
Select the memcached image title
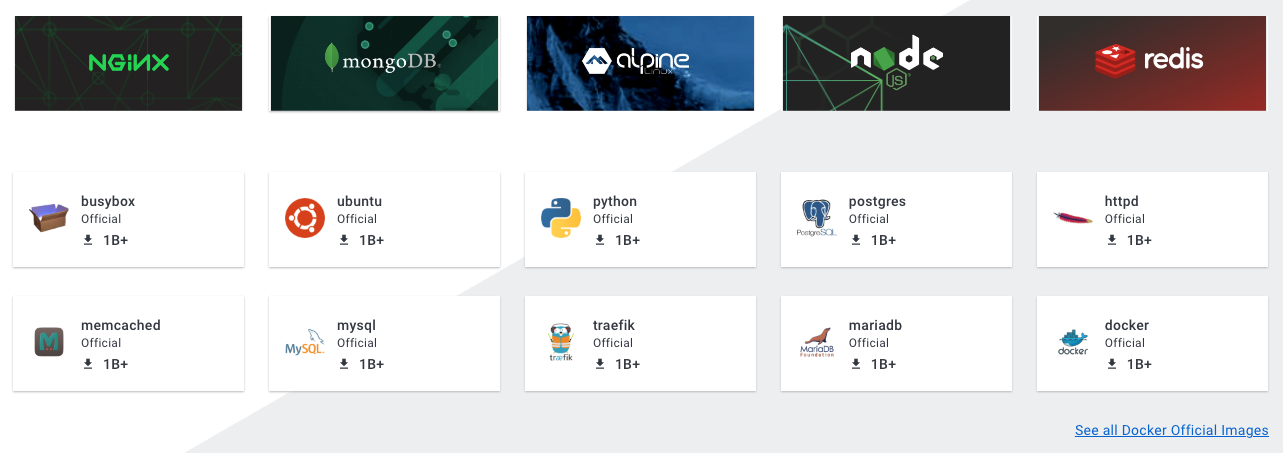coord(121,325)
